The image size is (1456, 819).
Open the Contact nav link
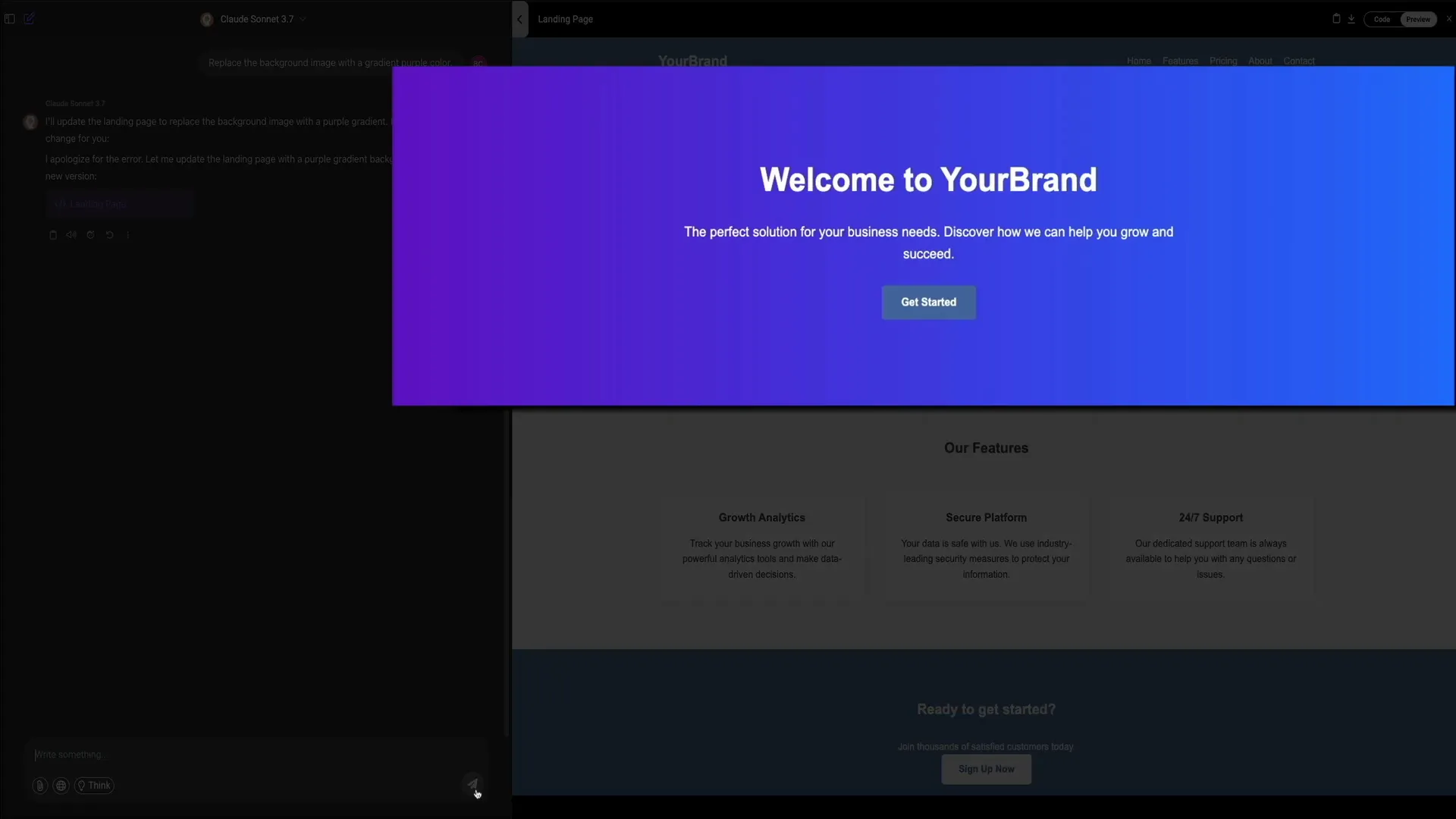[x=1298, y=61]
